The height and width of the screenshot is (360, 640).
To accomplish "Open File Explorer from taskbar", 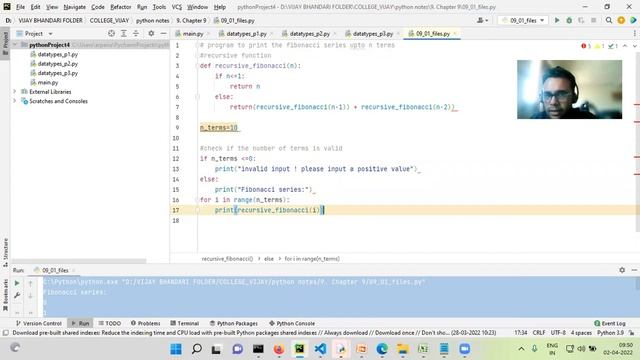I will (402, 349).
